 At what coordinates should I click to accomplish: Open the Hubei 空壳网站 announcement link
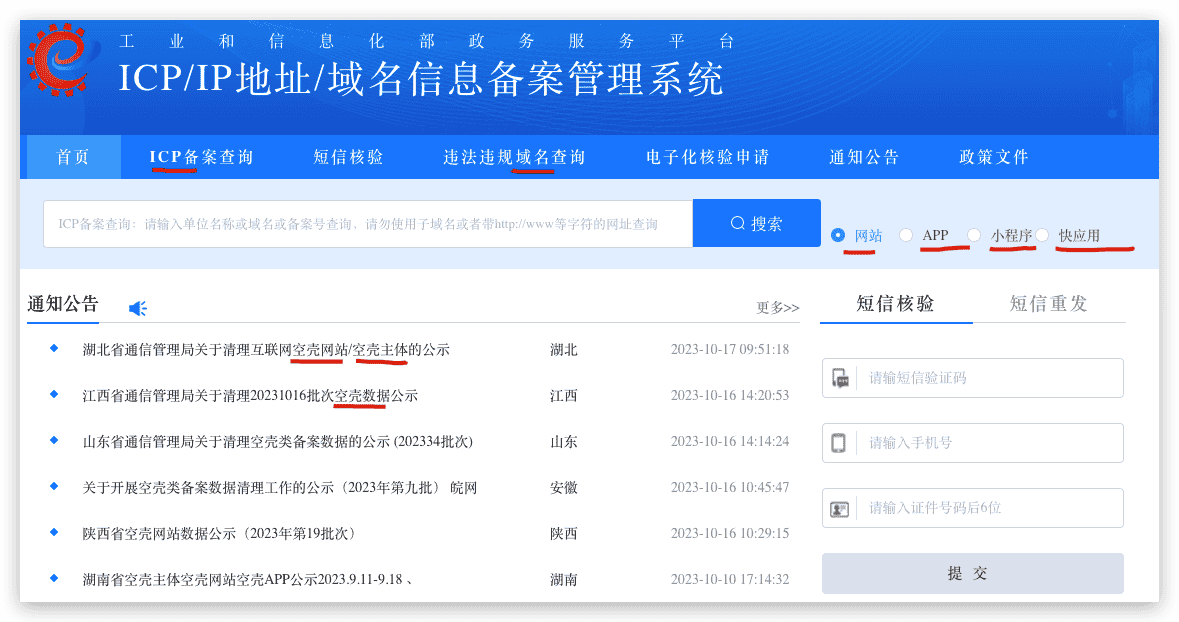270,351
